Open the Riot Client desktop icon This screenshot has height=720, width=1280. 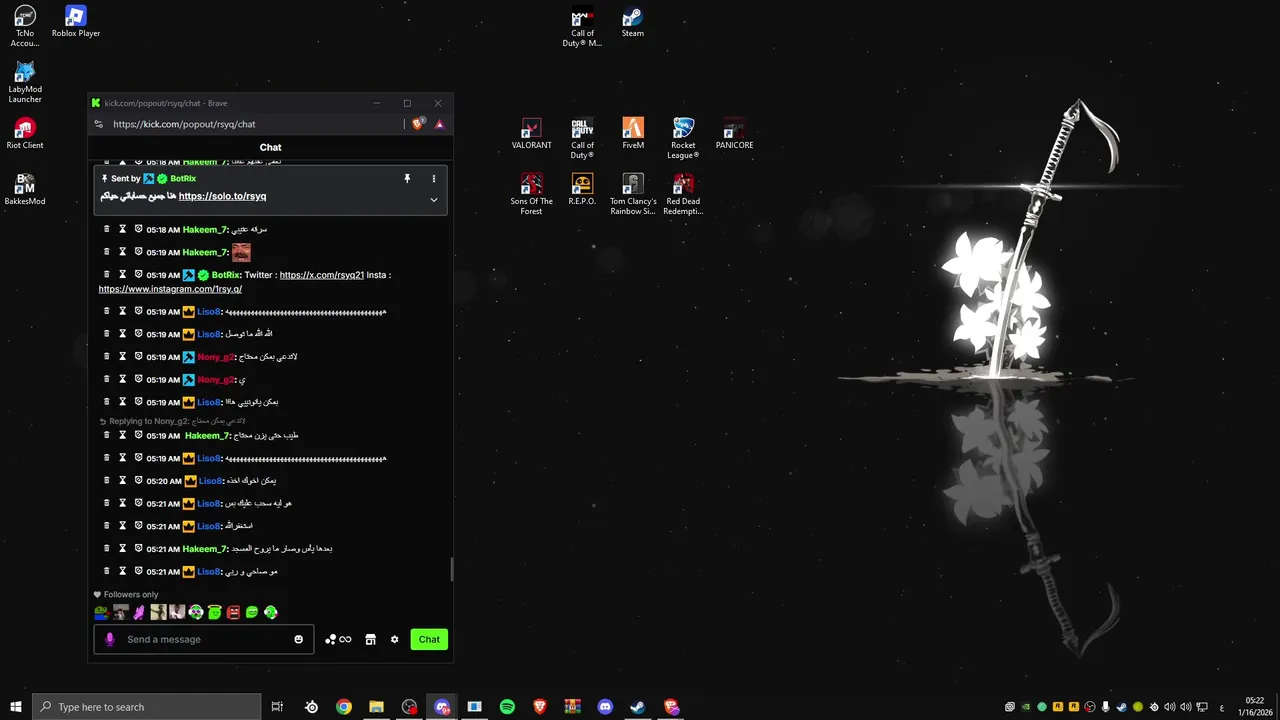click(x=25, y=134)
